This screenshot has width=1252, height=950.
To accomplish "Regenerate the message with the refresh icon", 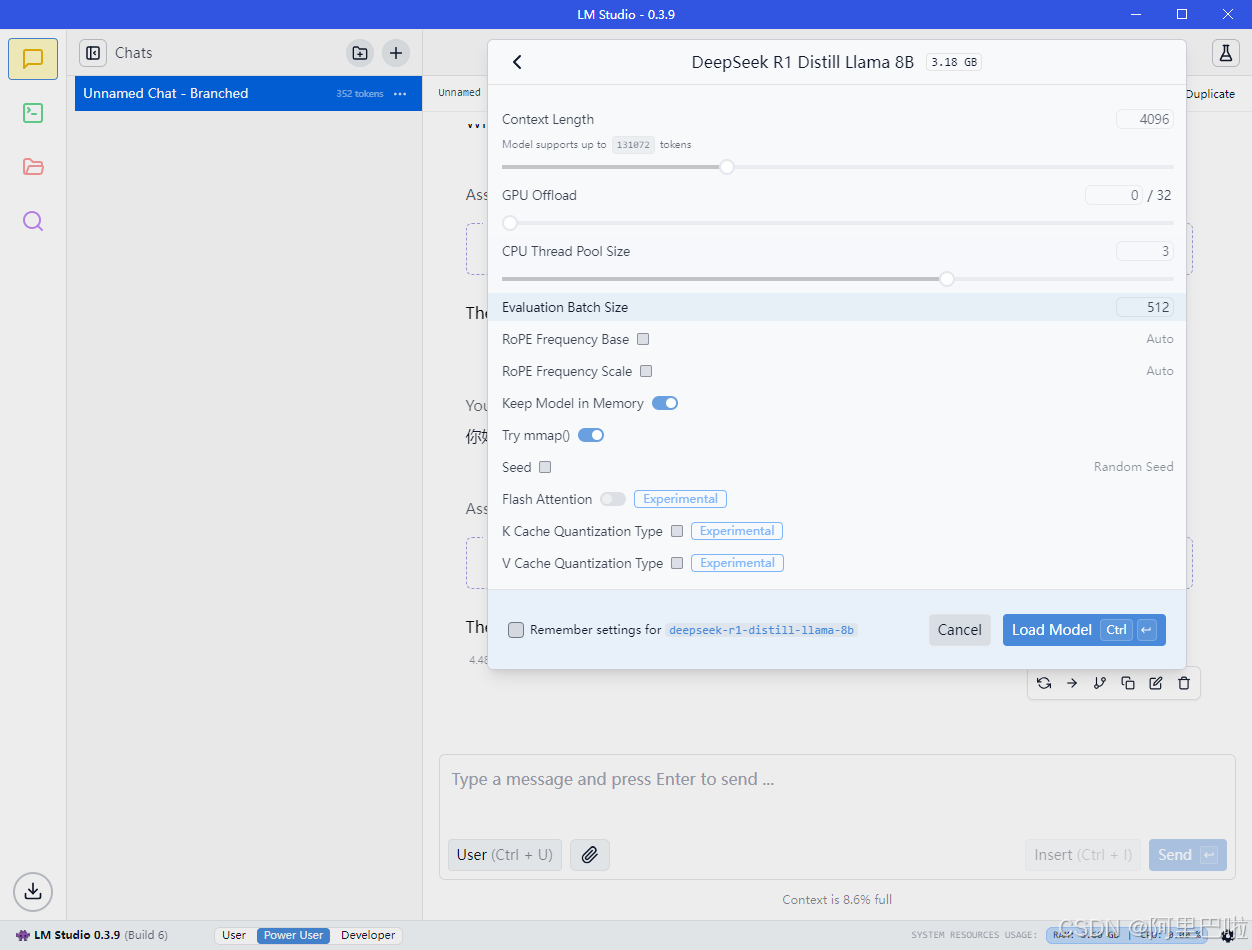I will pyautogui.click(x=1044, y=683).
